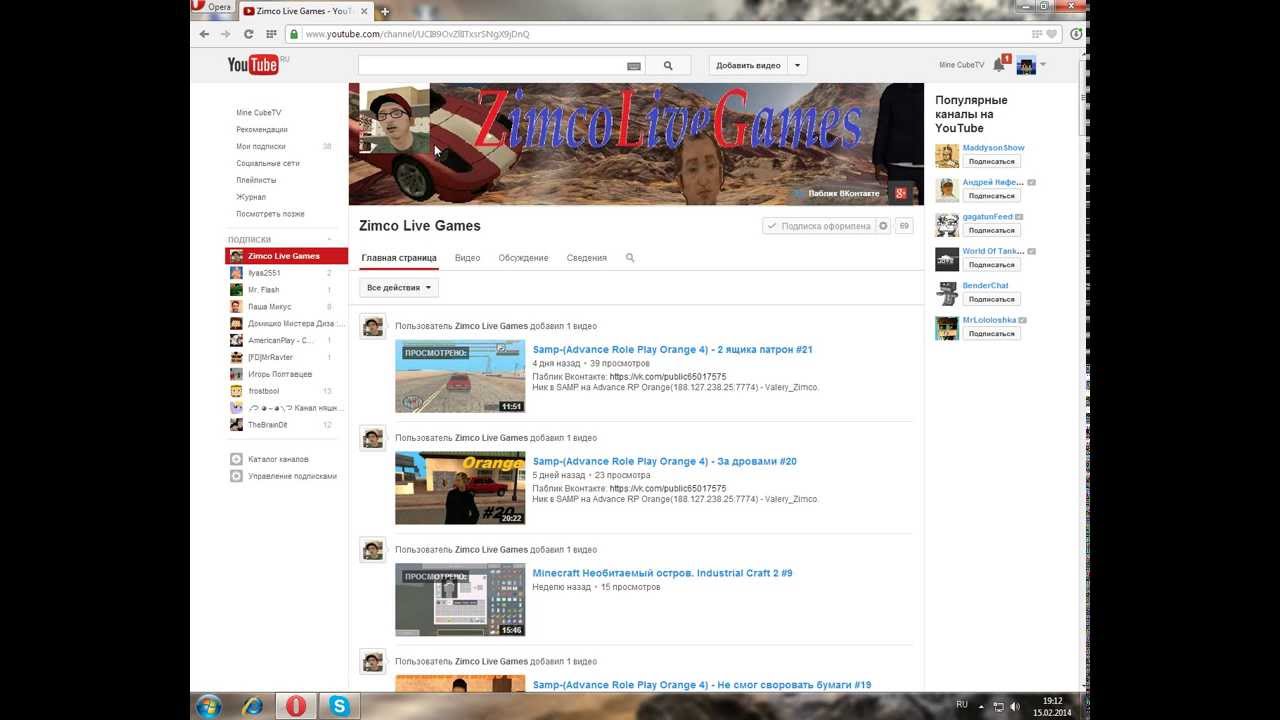Switch to the Обсуждение channel tab
This screenshot has height=720, width=1280.
[523, 258]
